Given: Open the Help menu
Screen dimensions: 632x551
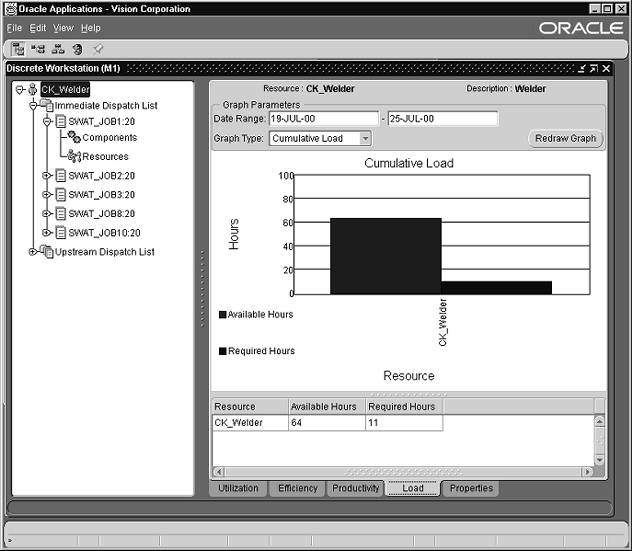Looking at the screenshot, I should click(x=91, y=28).
